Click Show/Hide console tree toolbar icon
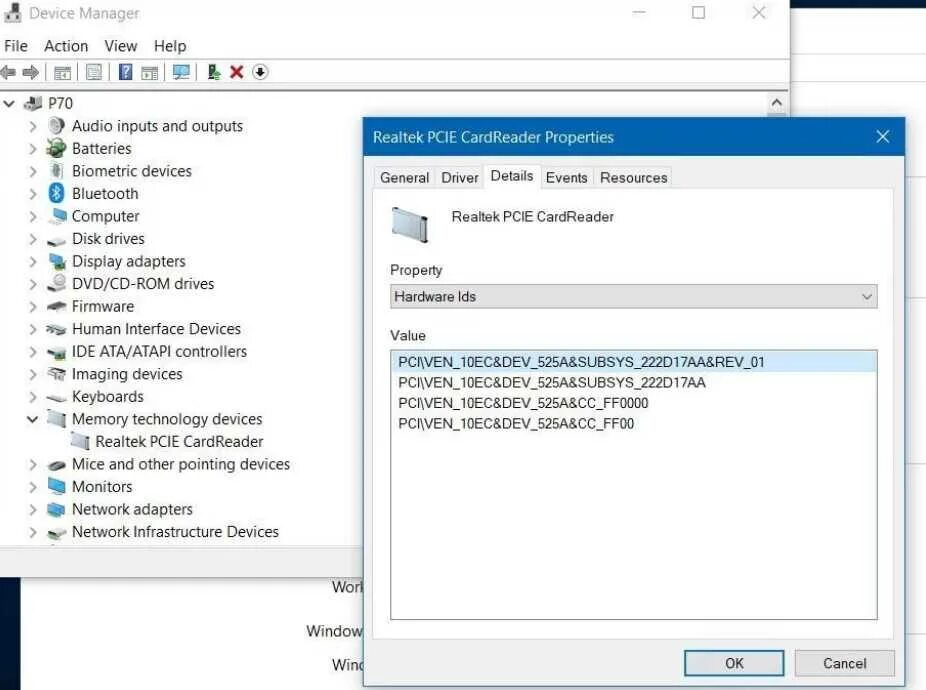The height and width of the screenshot is (690, 926). tap(62, 72)
